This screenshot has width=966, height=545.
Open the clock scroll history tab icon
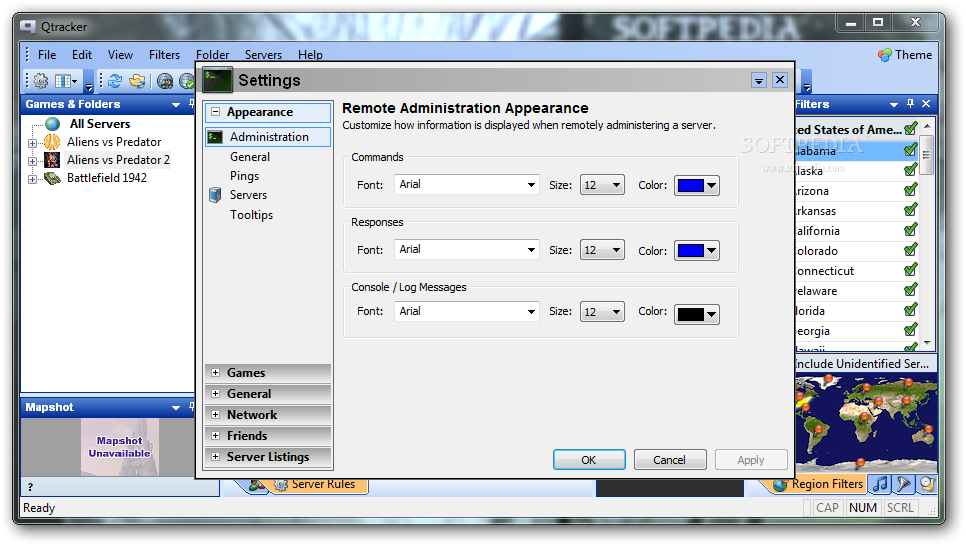(927, 484)
